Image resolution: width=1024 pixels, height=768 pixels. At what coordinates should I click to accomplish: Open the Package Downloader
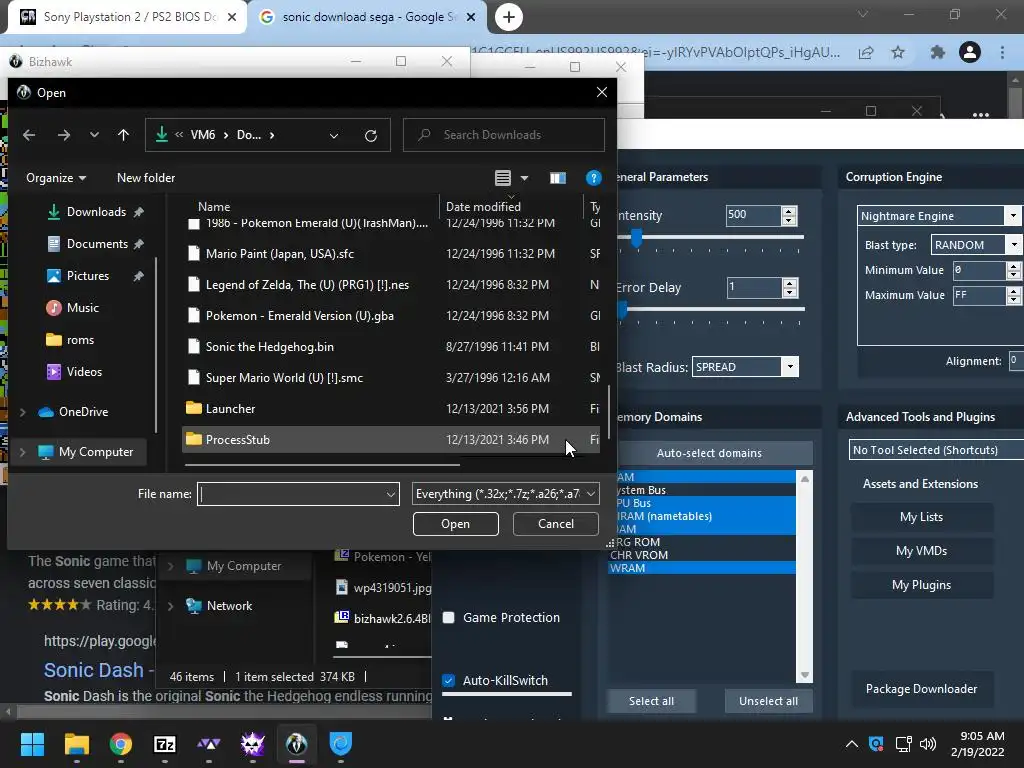pos(921,689)
